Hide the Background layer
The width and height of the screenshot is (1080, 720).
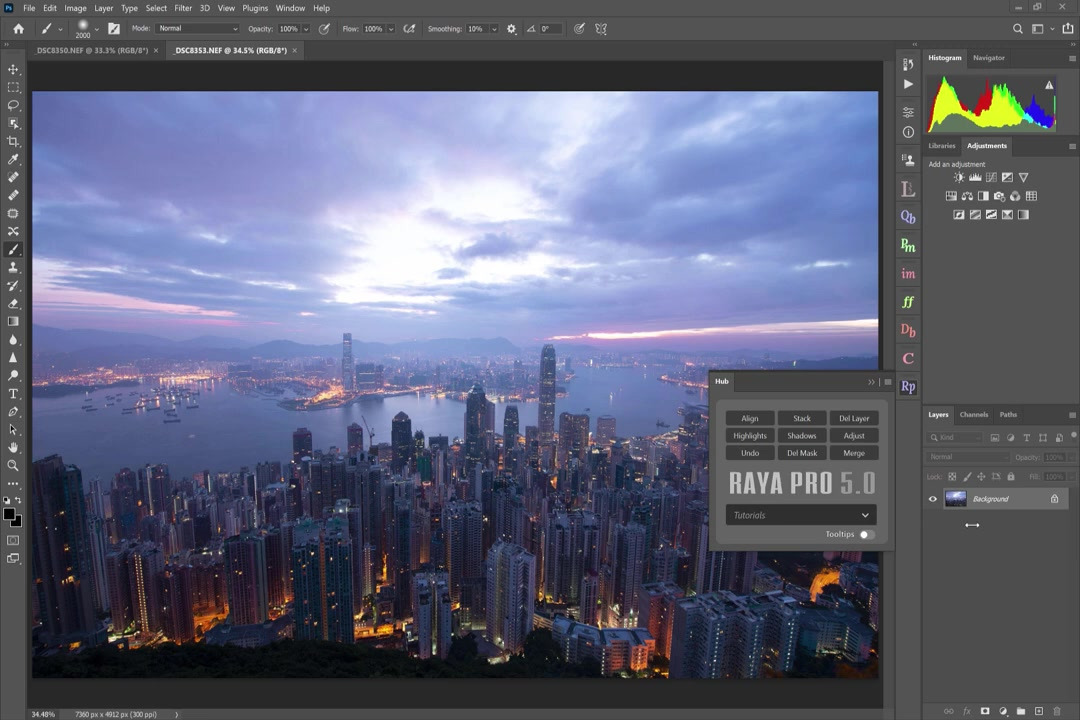click(x=933, y=499)
